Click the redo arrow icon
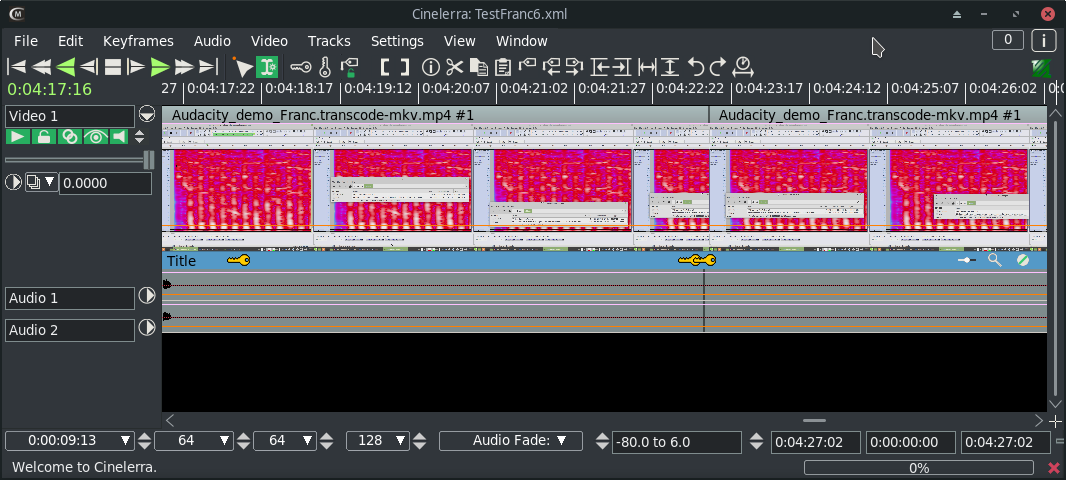The height and width of the screenshot is (480, 1066). click(x=718, y=67)
